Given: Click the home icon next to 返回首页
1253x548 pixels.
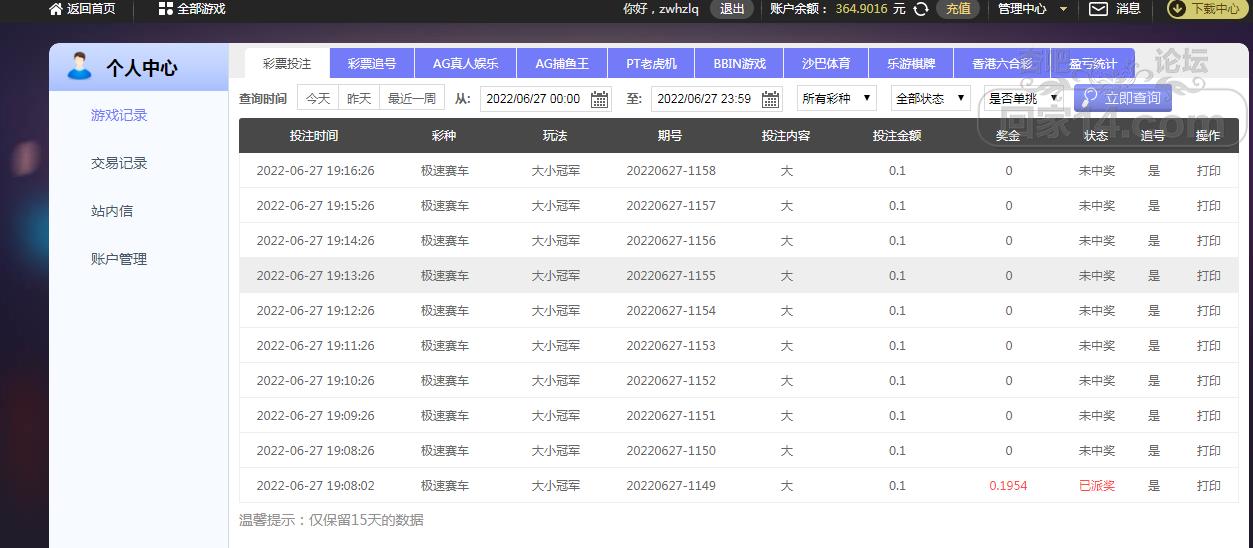Looking at the screenshot, I should pos(56,9).
